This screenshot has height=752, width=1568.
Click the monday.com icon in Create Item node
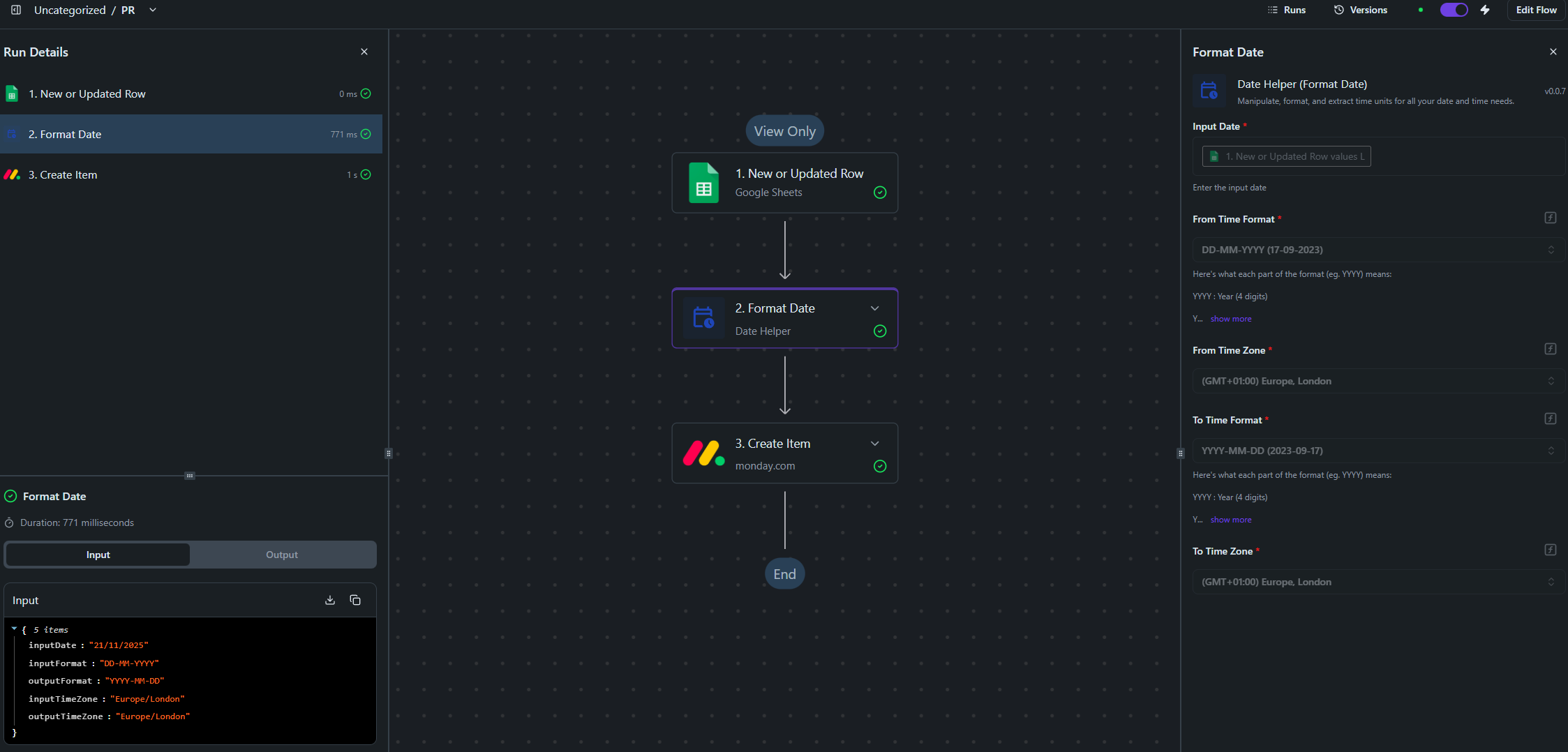(x=703, y=453)
